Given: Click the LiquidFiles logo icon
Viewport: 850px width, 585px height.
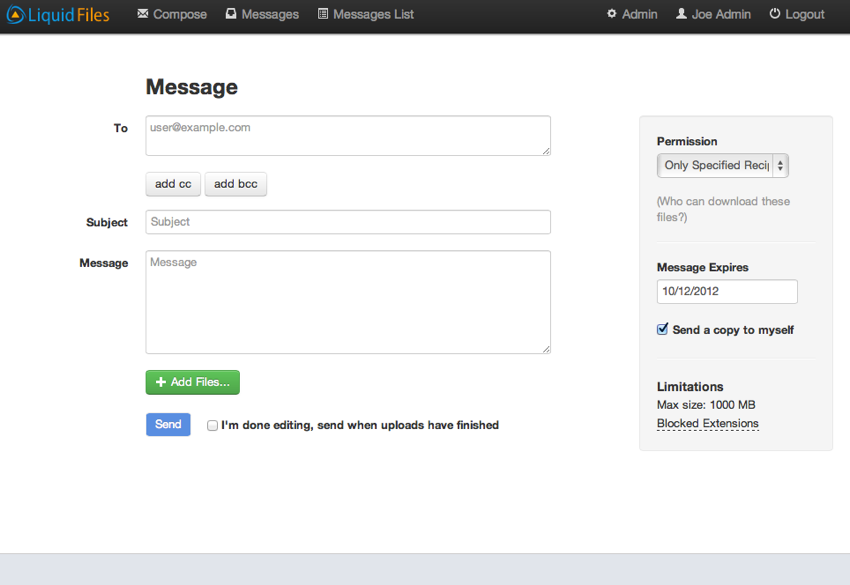Looking at the screenshot, I should tap(15, 14).
